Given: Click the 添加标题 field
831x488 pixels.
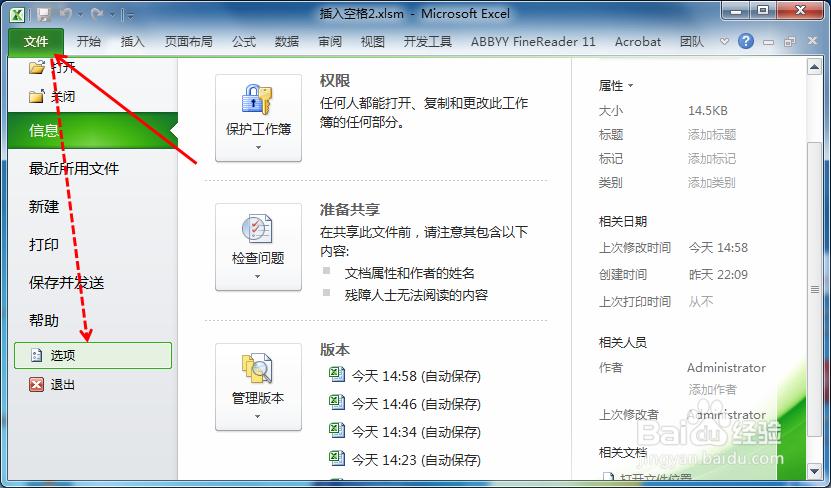Looking at the screenshot, I should click(712, 135).
